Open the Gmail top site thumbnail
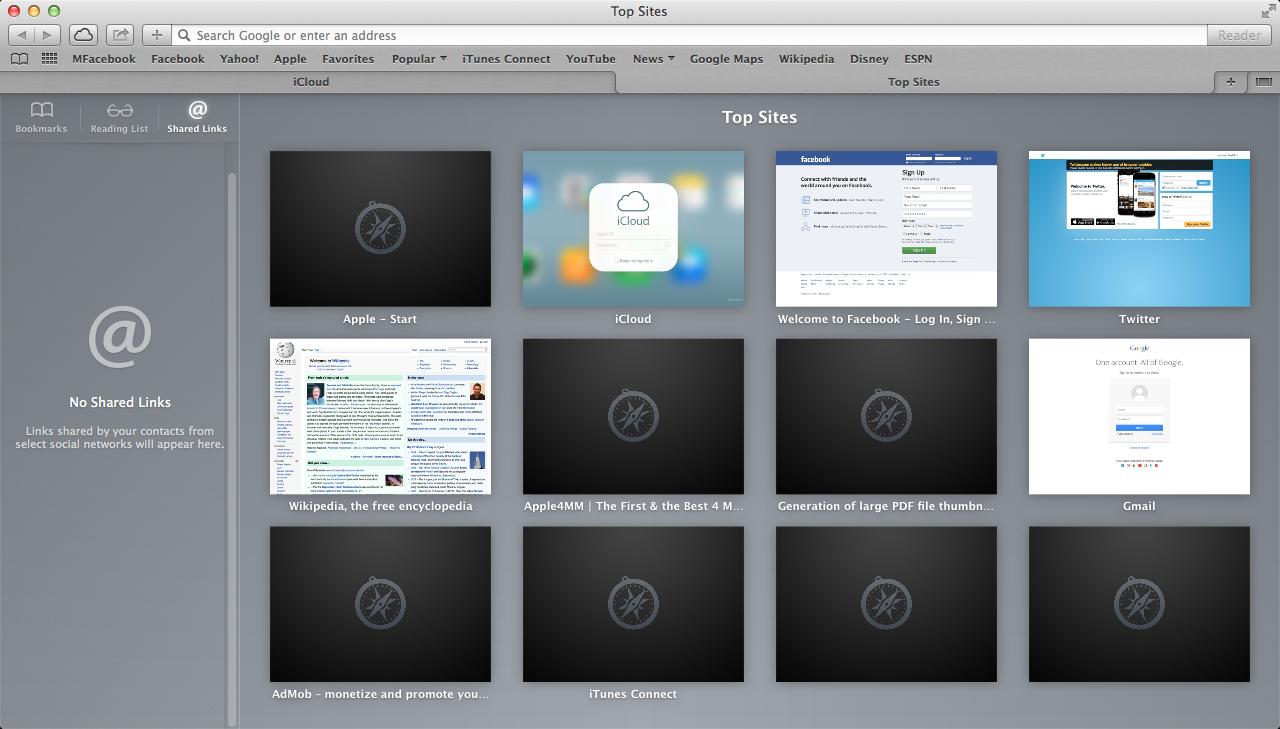This screenshot has height=729, width=1280. tap(1139, 416)
